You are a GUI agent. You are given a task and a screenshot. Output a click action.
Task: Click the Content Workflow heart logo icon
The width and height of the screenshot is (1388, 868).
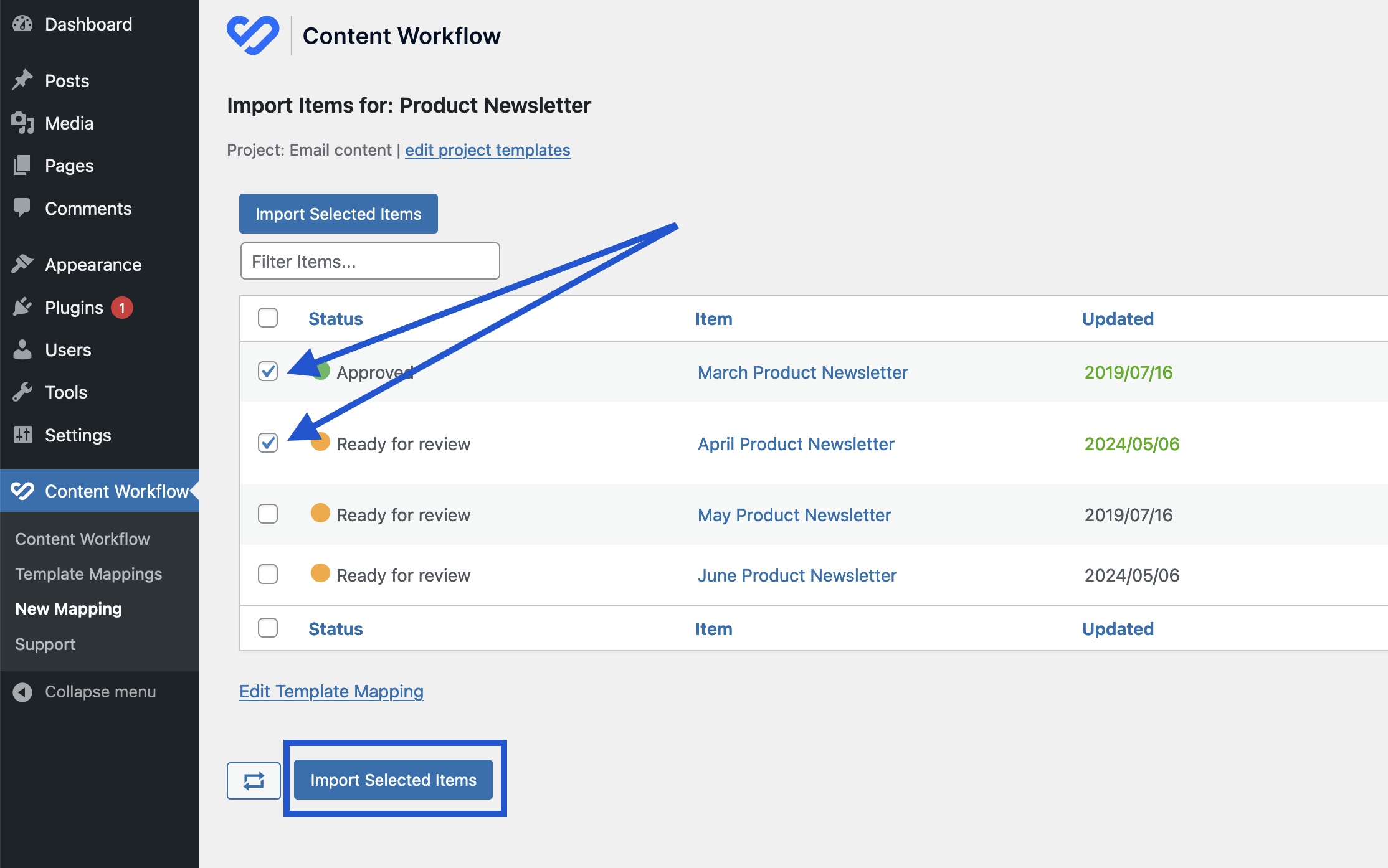[253, 35]
